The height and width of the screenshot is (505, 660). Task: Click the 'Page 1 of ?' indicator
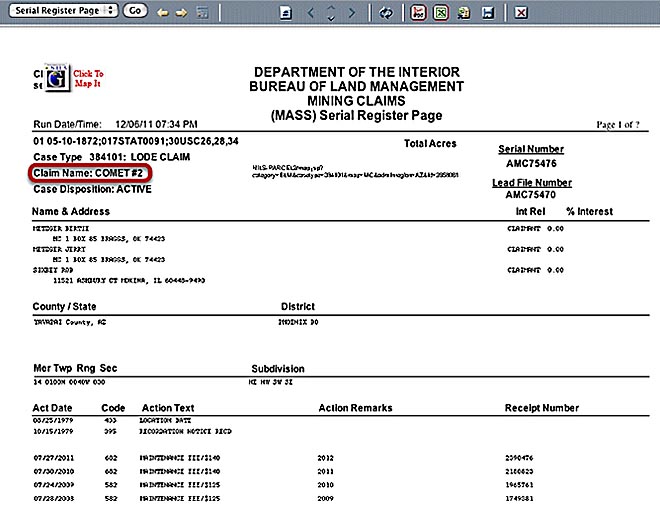tap(617, 125)
